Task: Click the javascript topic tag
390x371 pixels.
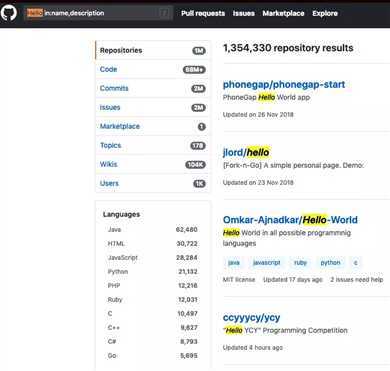Action: (267, 263)
